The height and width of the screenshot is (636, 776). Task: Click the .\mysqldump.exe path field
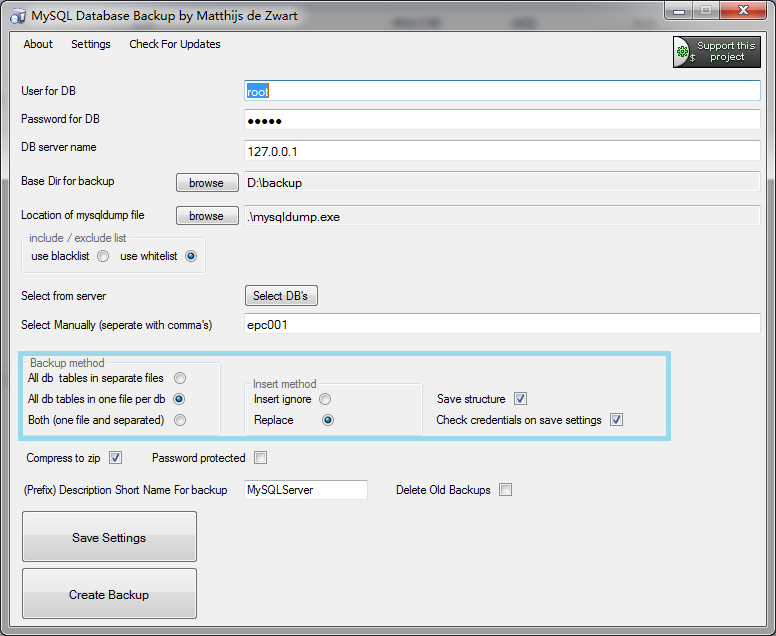click(x=502, y=216)
